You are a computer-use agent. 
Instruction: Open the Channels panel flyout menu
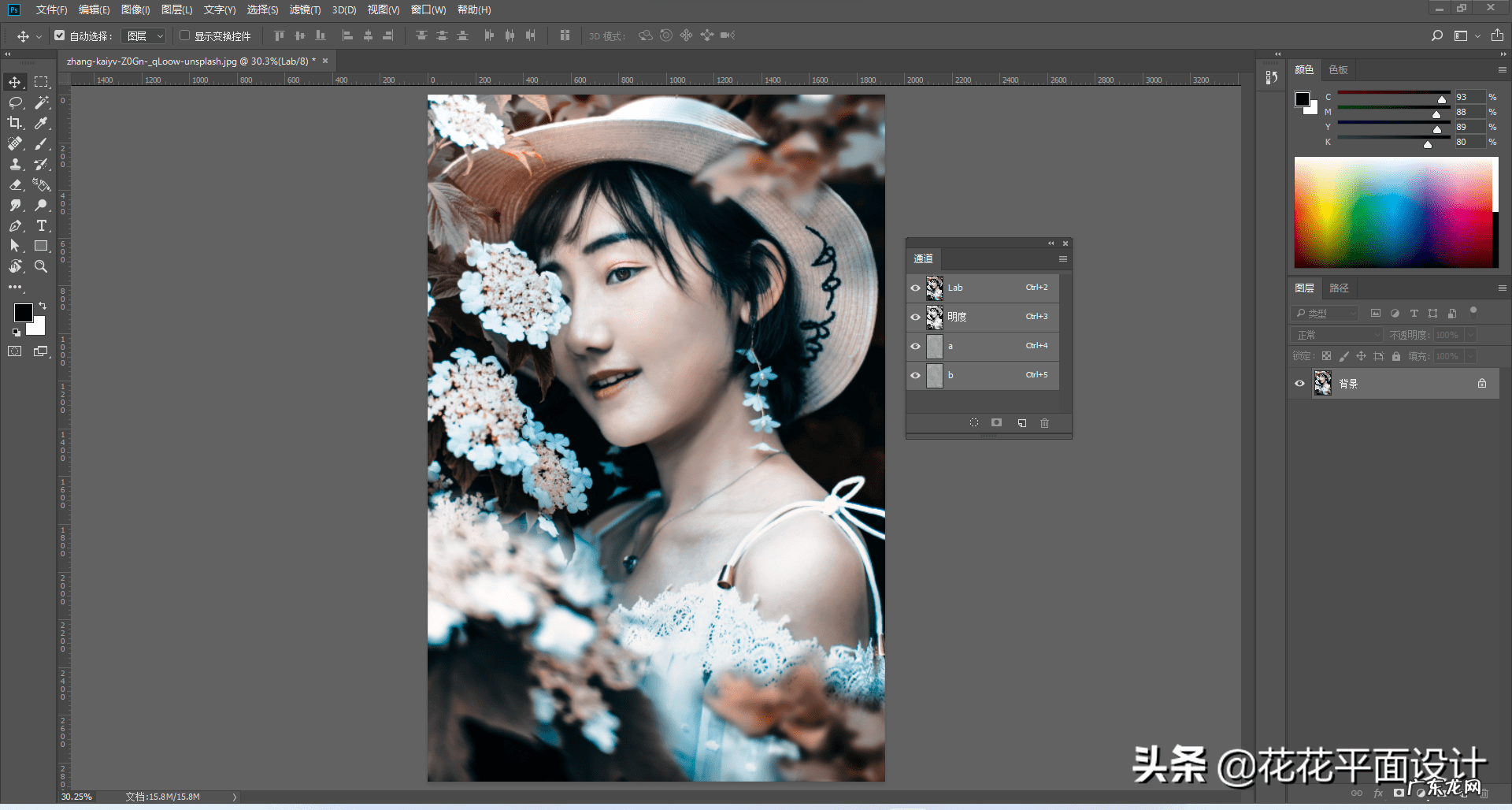click(1063, 259)
